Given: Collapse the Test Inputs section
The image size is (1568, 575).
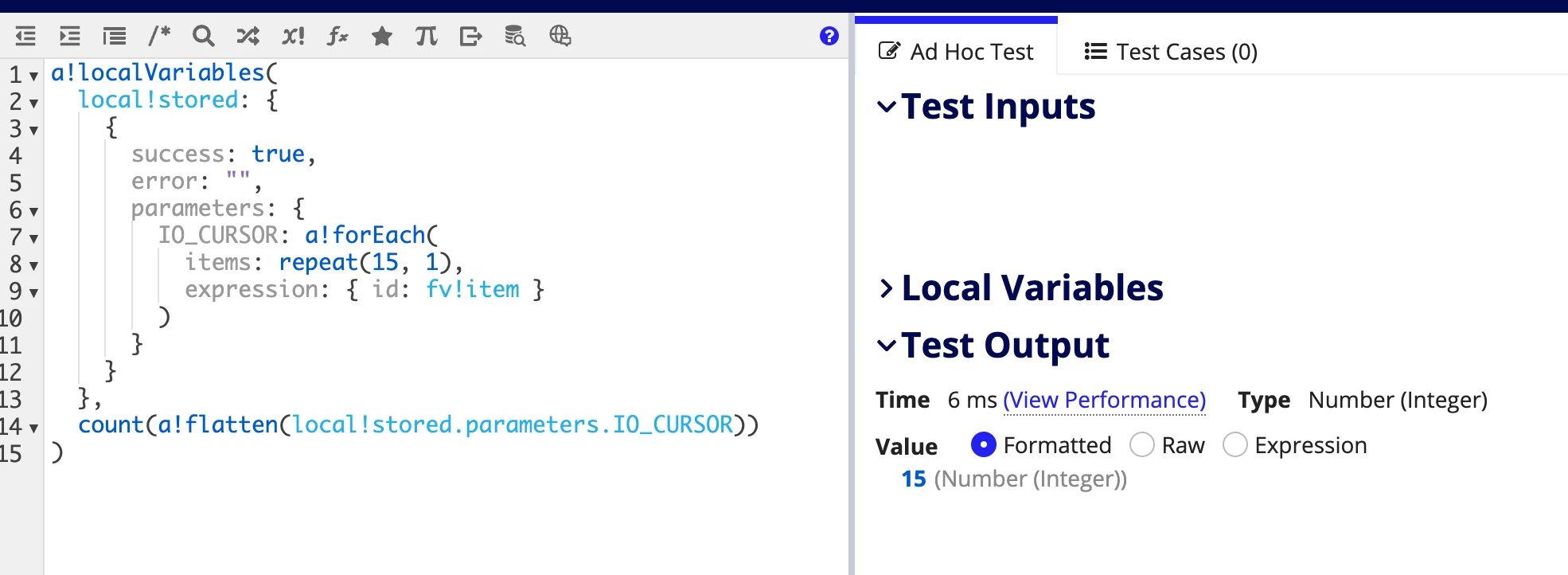Looking at the screenshot, I should [x=886, y=107].
